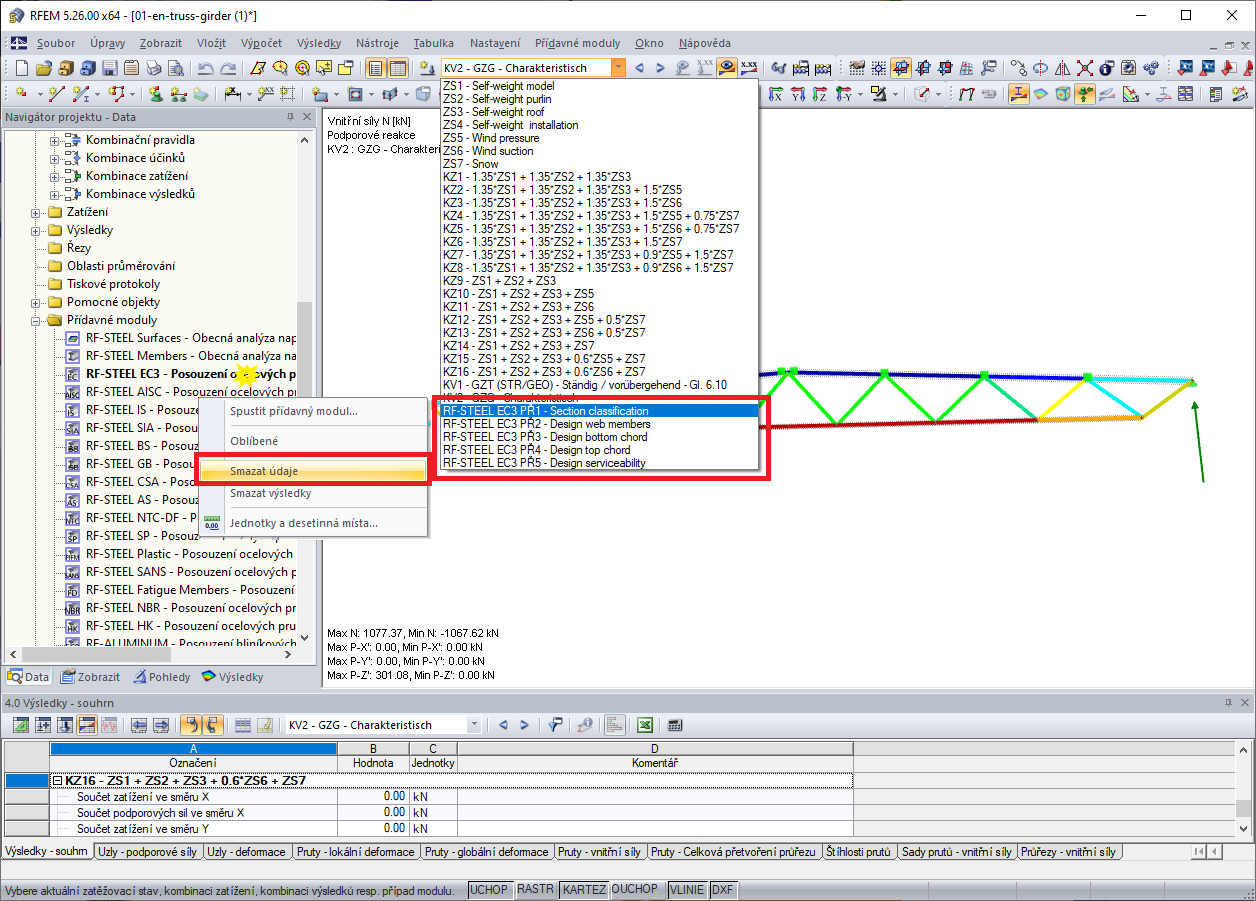This screenshot has height=901, width=1256.
Task: Click the Excel export icon in table toolbar
Action: (646, 725)
